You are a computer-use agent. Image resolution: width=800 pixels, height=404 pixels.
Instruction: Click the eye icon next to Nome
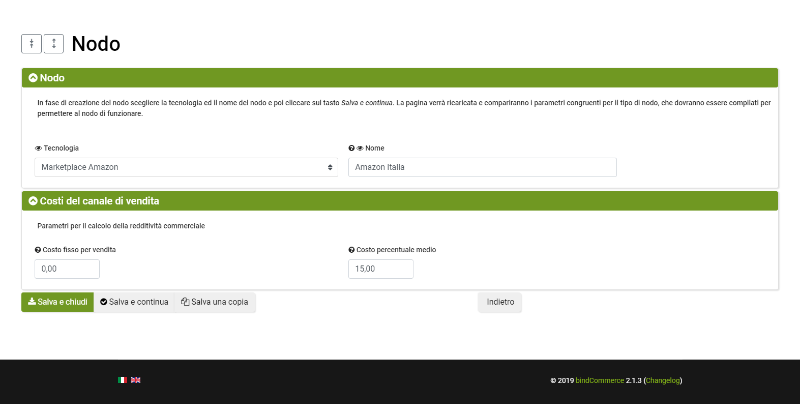pyautogui.click(x=360, y=148)
